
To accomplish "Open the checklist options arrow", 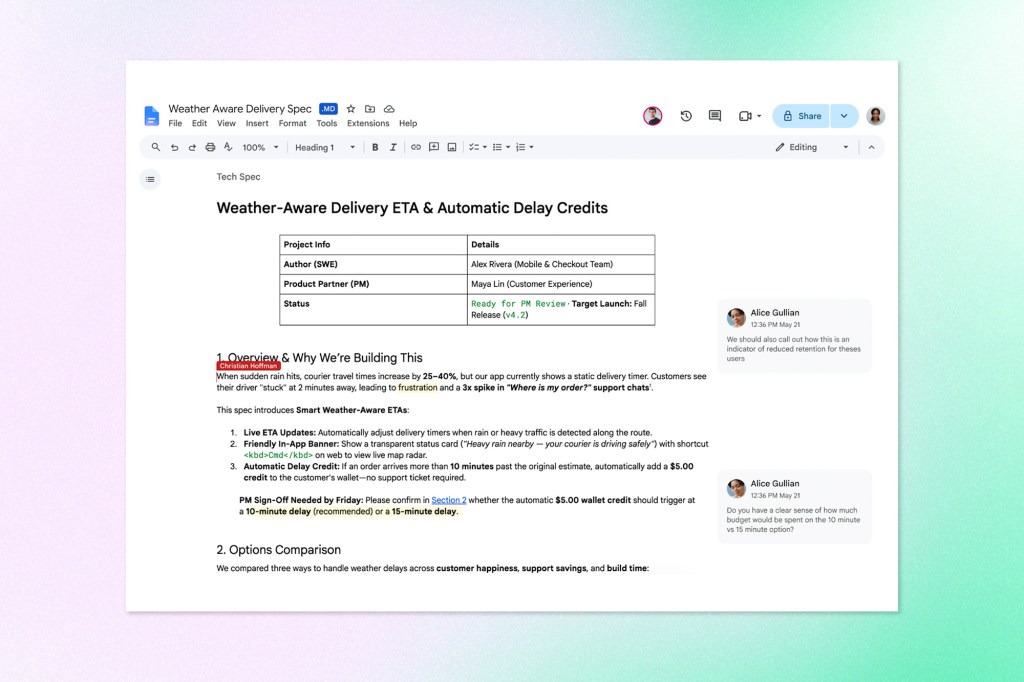I will (485, 147).
